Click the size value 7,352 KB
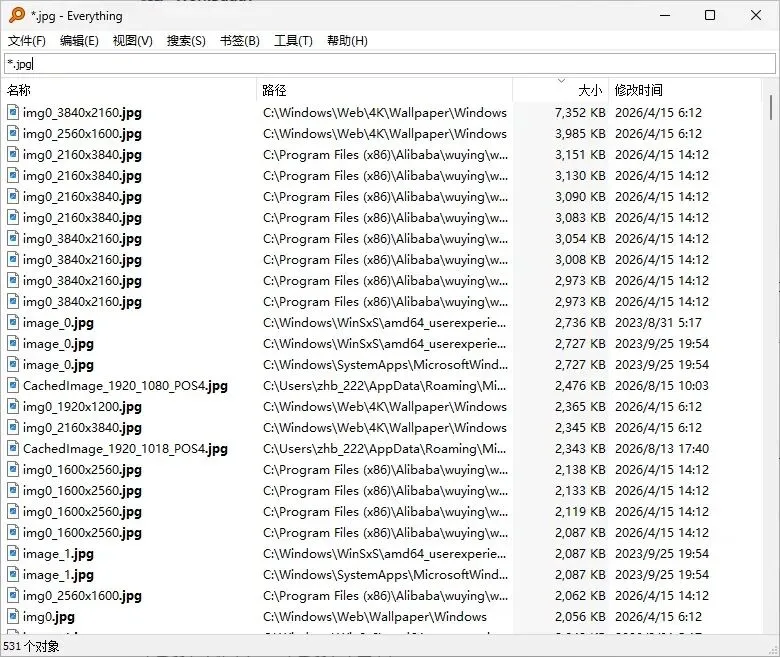780x657 pixels. (x=580, y=112)
